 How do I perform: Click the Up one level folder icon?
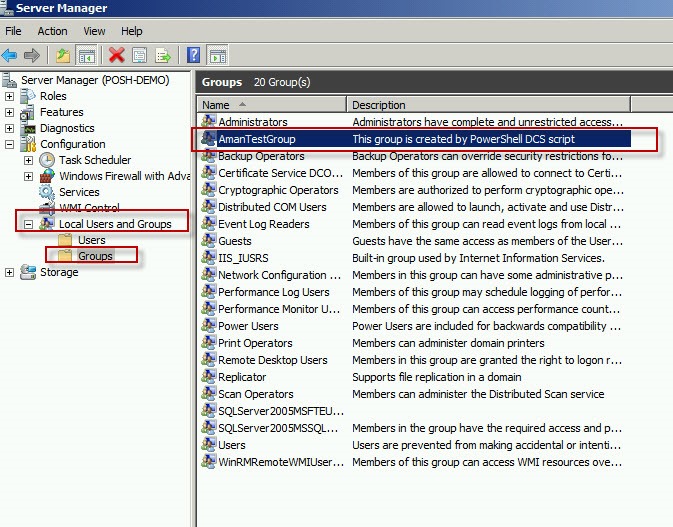63,55
